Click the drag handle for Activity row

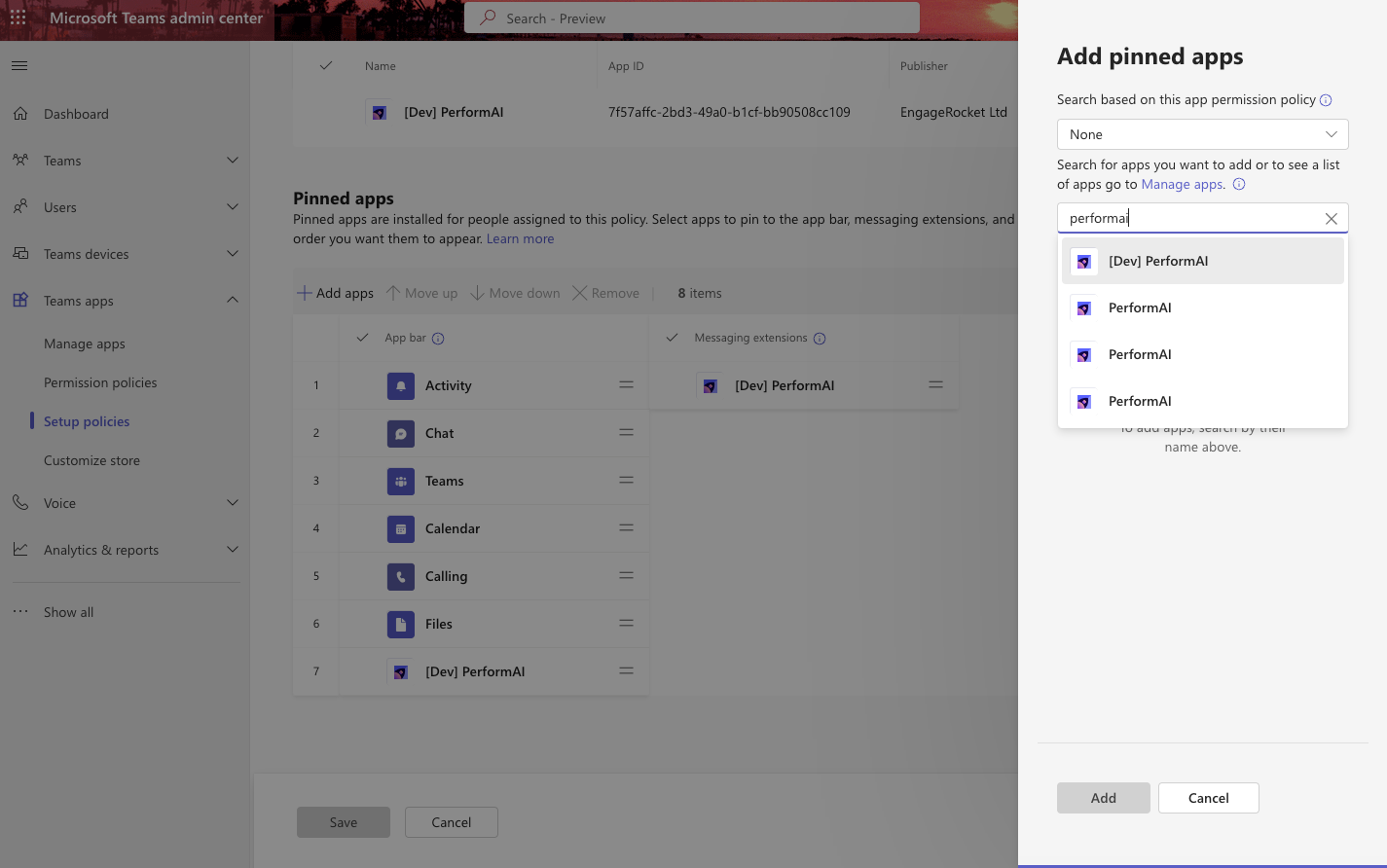click(627, 385)
